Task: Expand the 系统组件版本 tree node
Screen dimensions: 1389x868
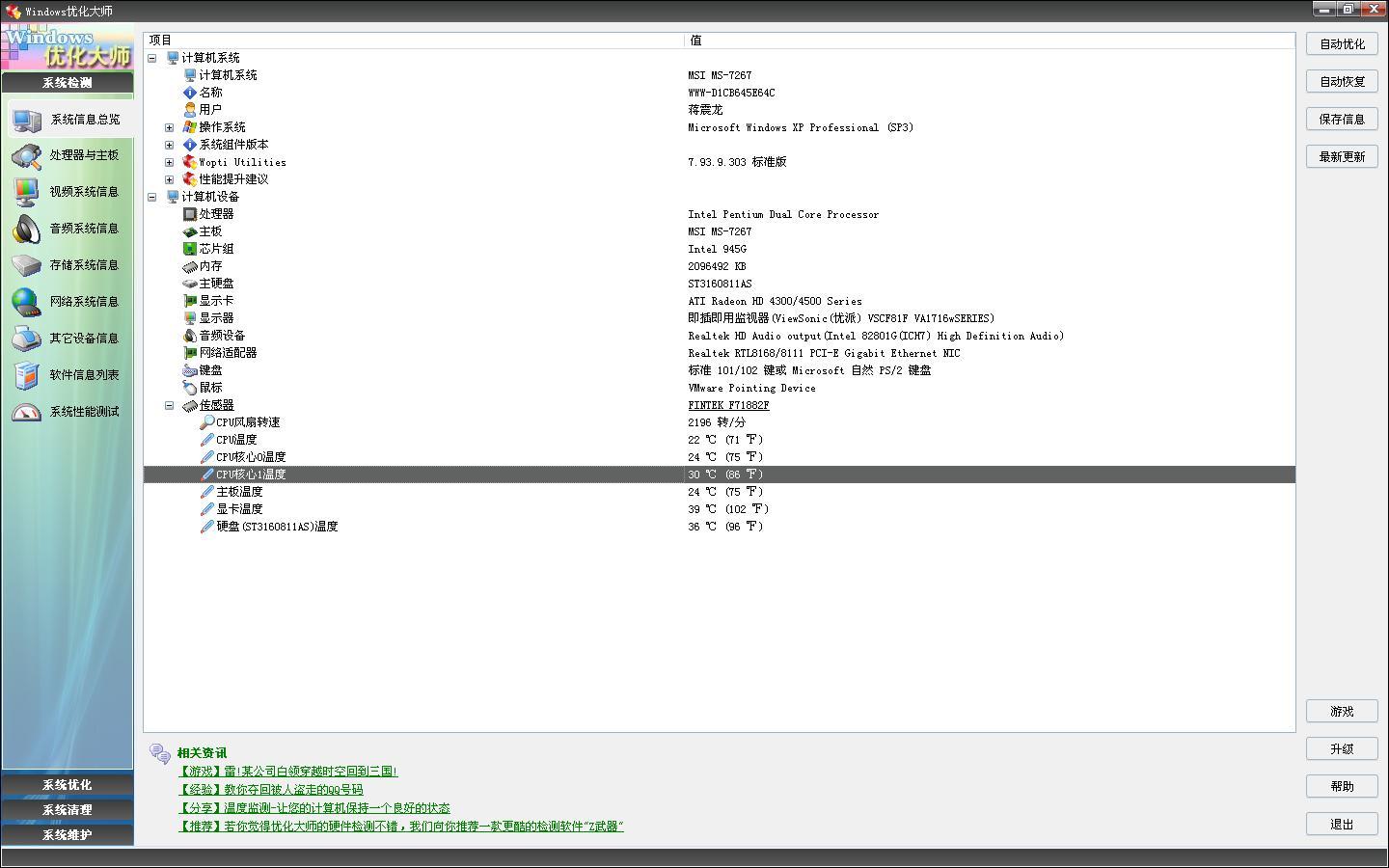Action: point(170,145)
